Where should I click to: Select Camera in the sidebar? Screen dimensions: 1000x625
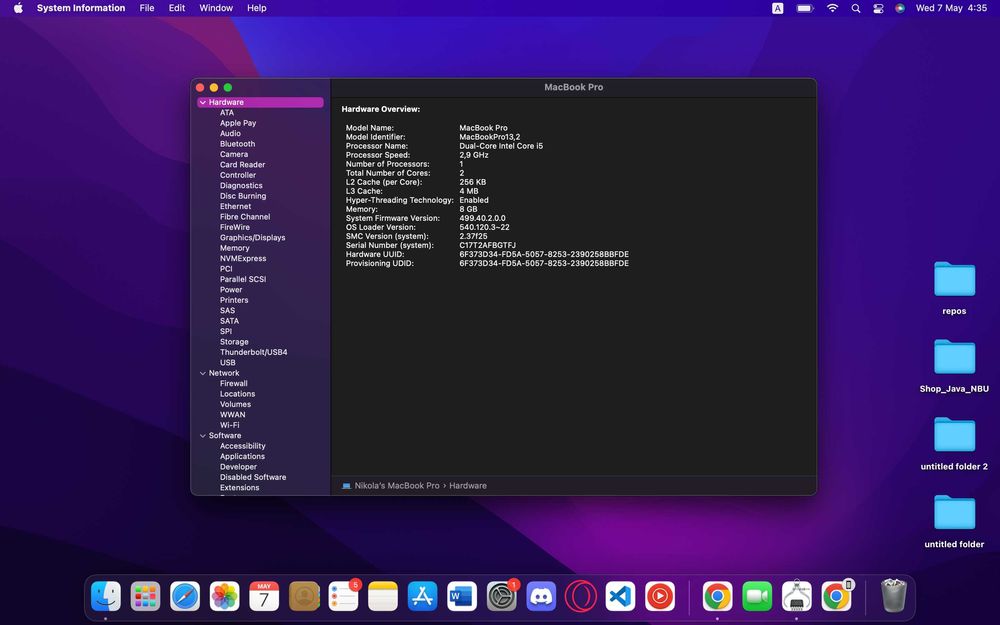click(234, 154)
